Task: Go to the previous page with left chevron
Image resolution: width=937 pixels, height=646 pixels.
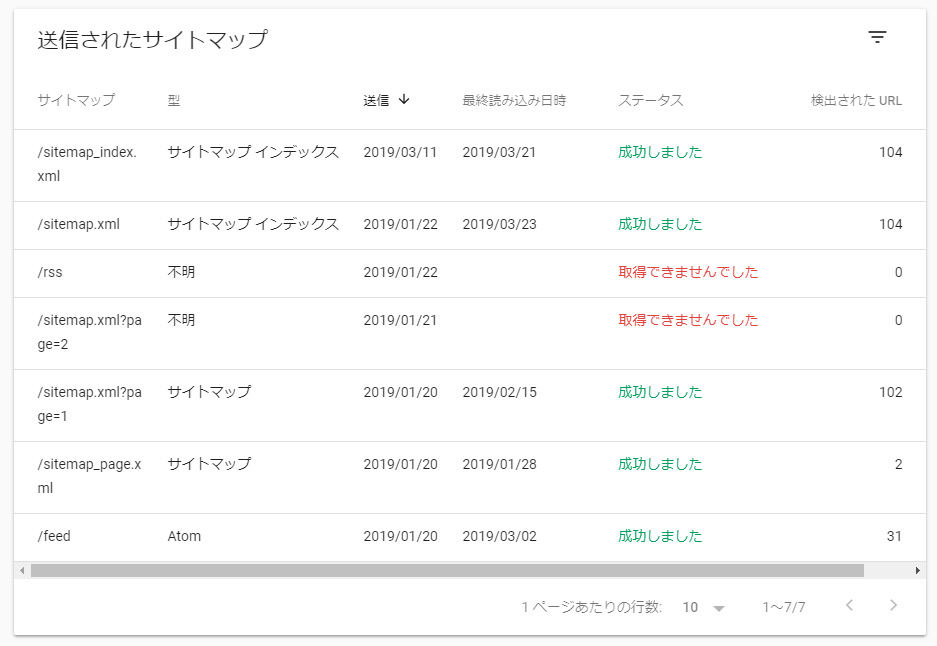Action: tap(849, 605)
